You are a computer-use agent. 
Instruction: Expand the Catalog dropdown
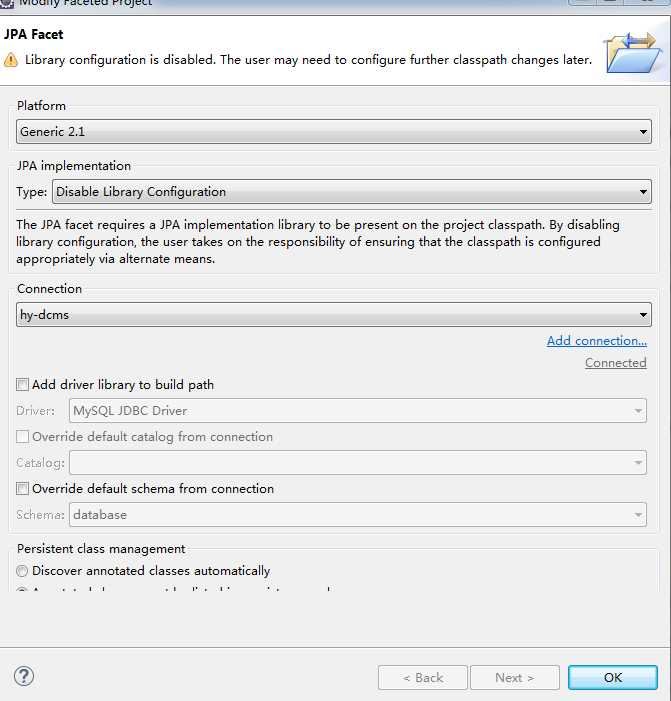point(357,463)
